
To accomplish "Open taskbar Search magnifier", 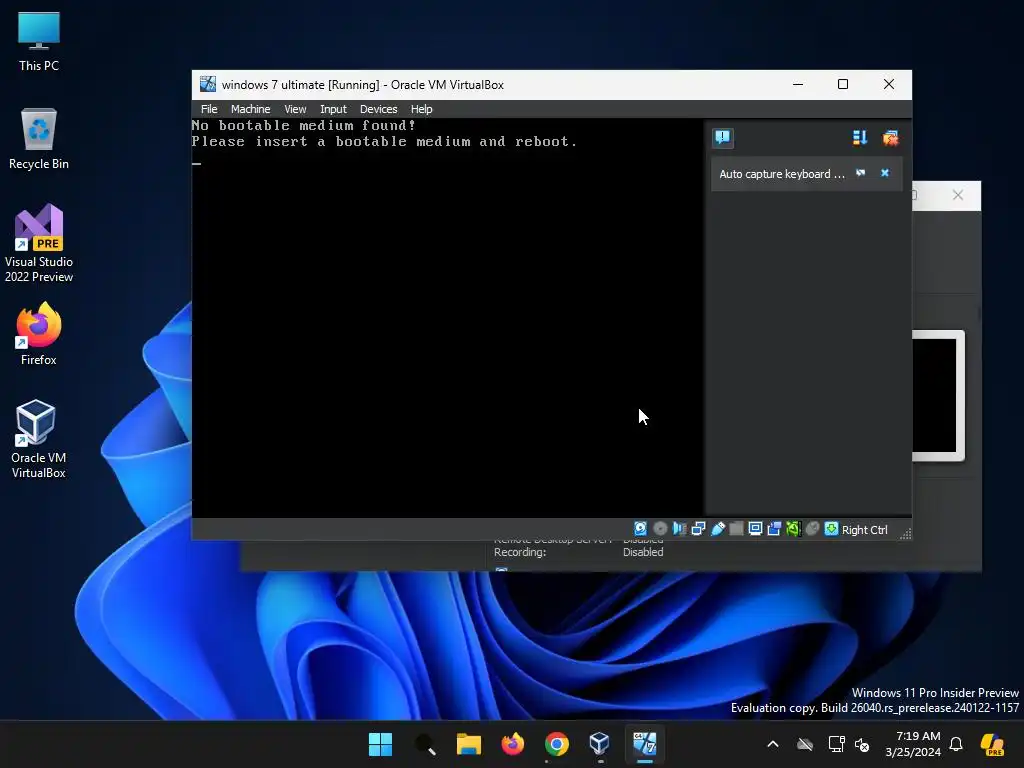I will tap(424, 744).
